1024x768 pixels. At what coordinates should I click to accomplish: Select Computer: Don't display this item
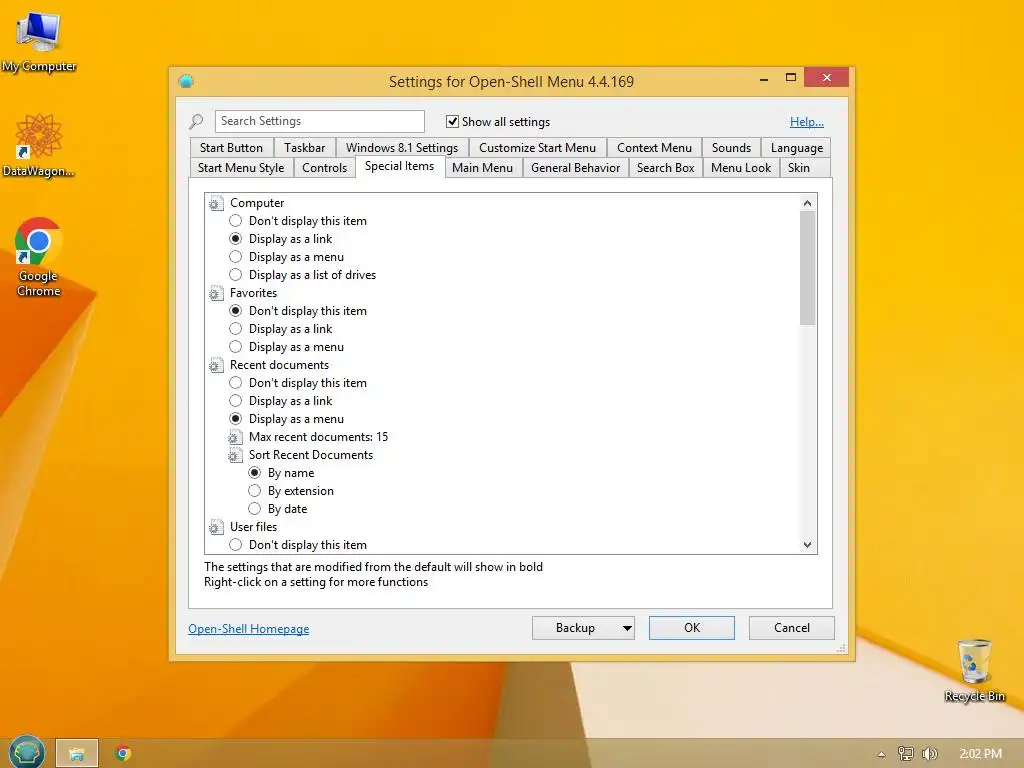(x=236, y=221)
